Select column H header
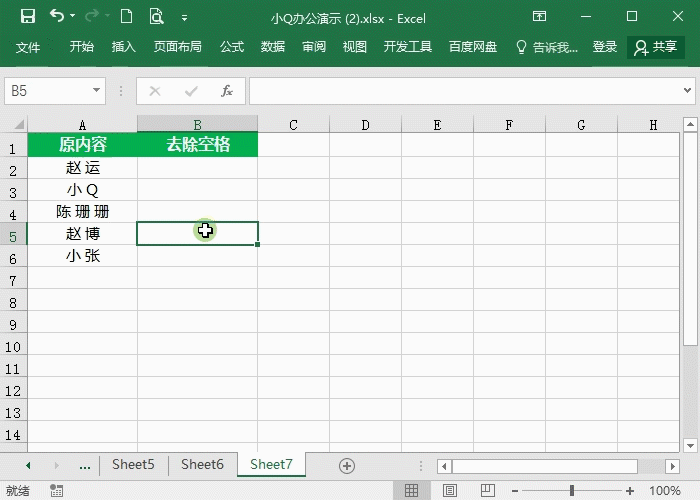Viewport: 700px width, 500px height. pyautogui.click(x=653, y=125)
